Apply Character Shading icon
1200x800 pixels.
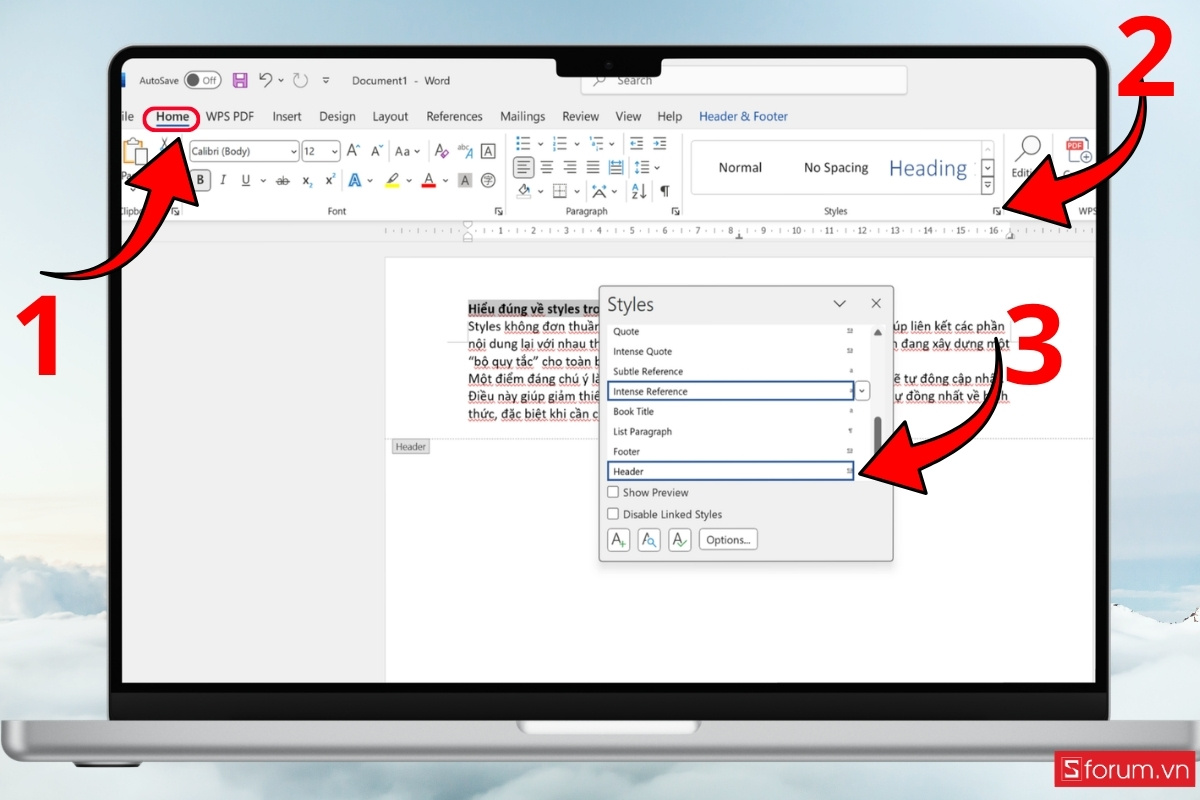(465, 181)
